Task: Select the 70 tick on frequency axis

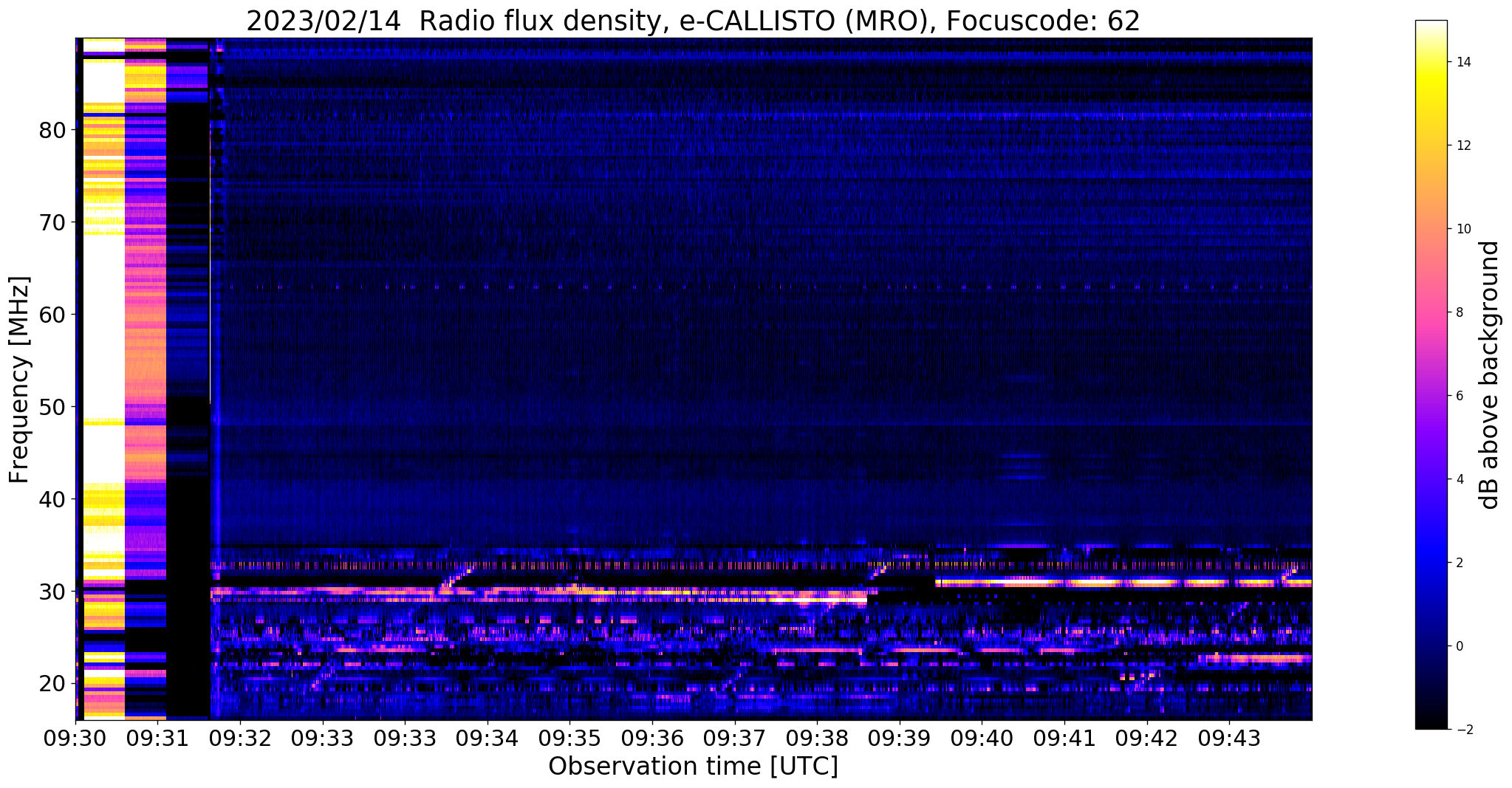Action: click(x=52, y=222)
